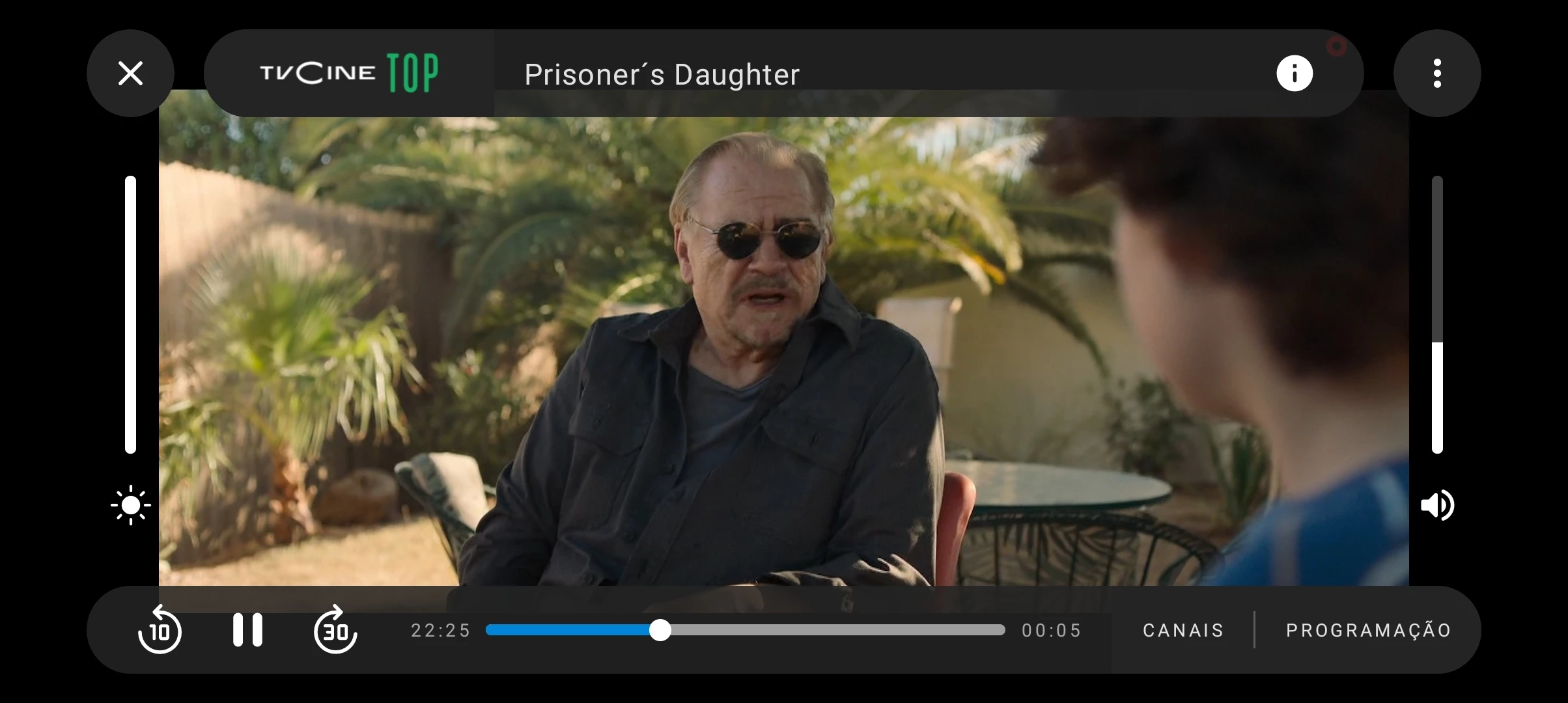Click the elapsed time 22:25 label
The image size is (1568, 703).
(x=440, y=630)
